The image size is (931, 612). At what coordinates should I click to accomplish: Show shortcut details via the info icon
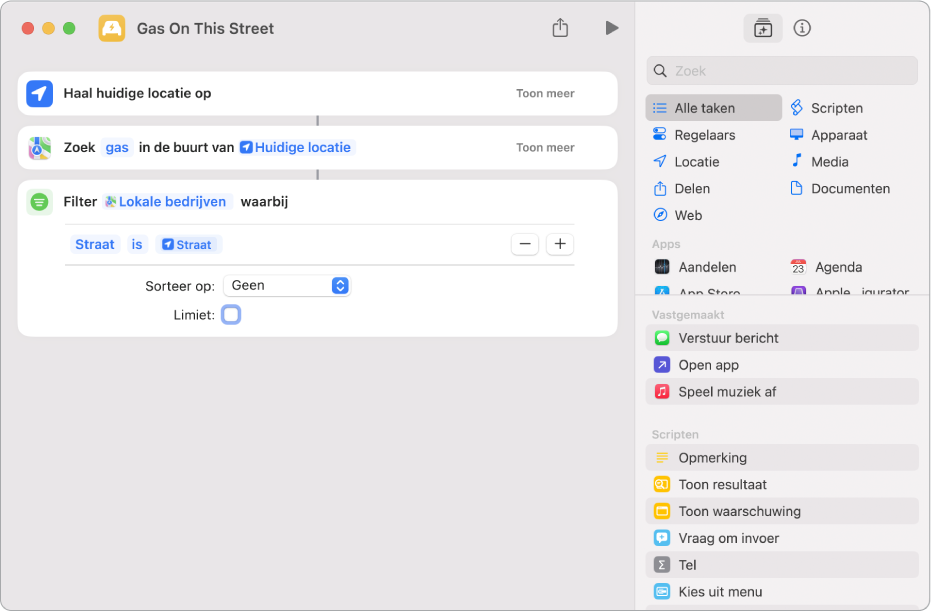(x=802, y=28)
